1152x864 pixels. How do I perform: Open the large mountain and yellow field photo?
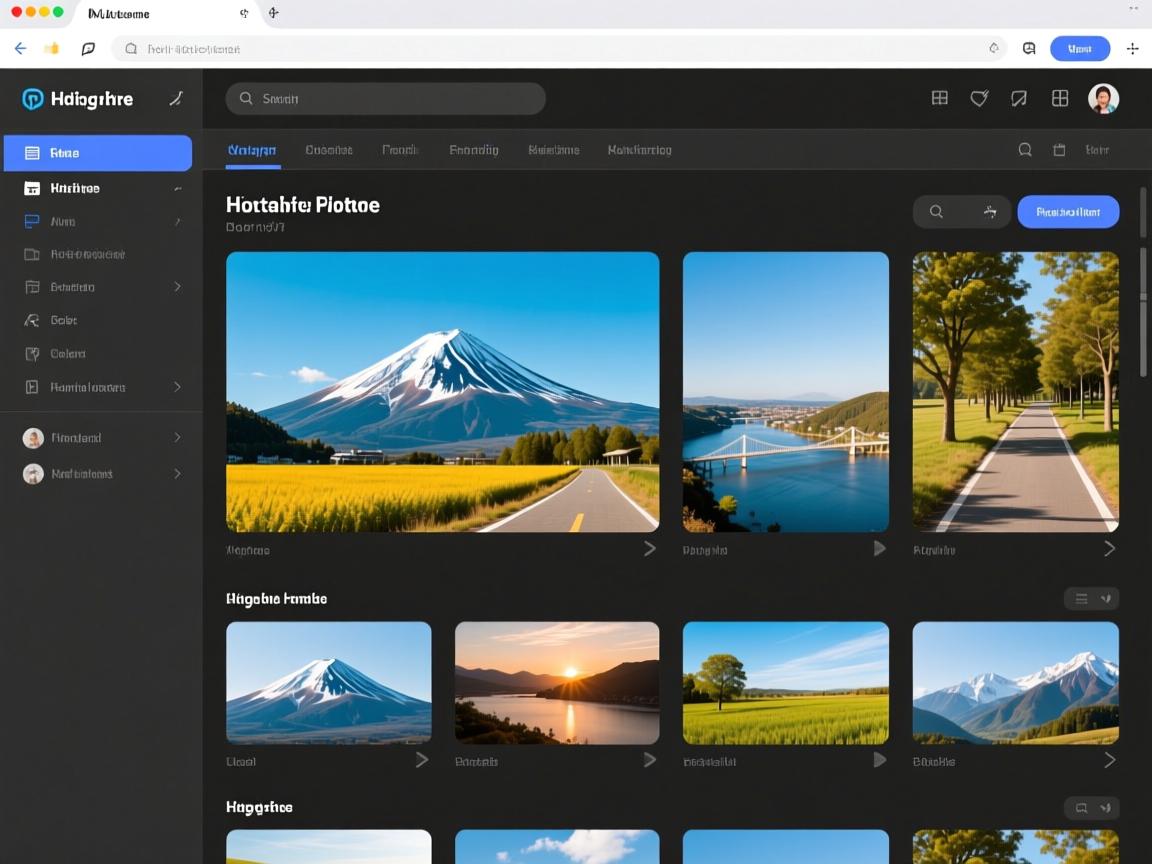[x=442, y=392]
